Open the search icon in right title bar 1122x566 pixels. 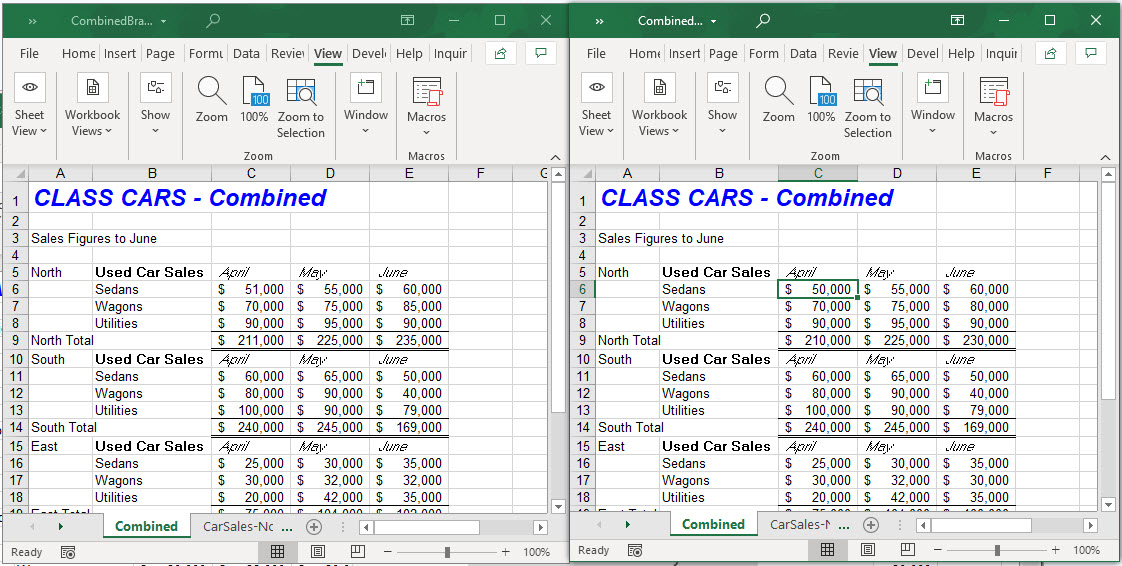pos(763,20)
